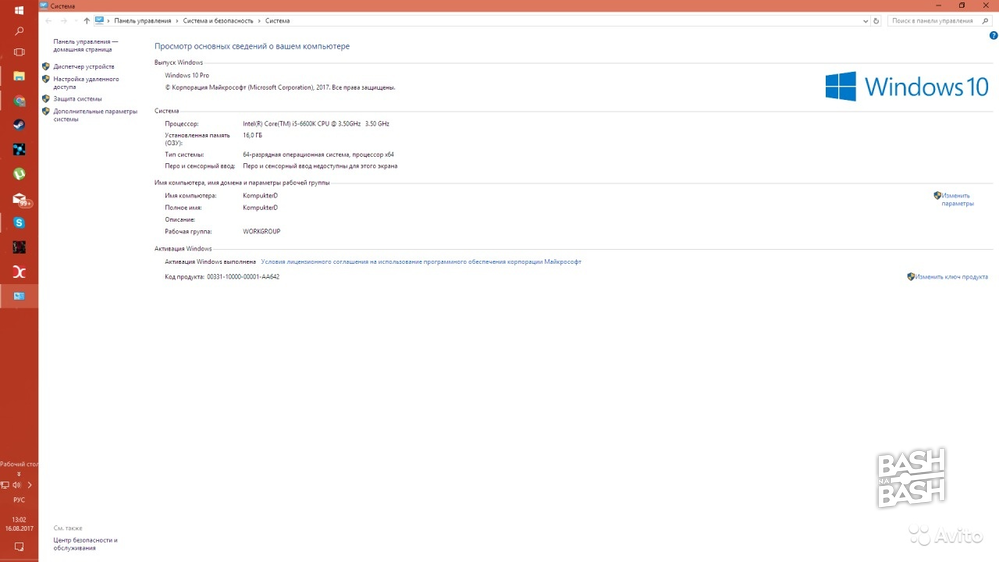Viewport: 999px width, 562px height.
Task: Launch Google Chrome from the taskbar
Action: click(x=19, y=101)
